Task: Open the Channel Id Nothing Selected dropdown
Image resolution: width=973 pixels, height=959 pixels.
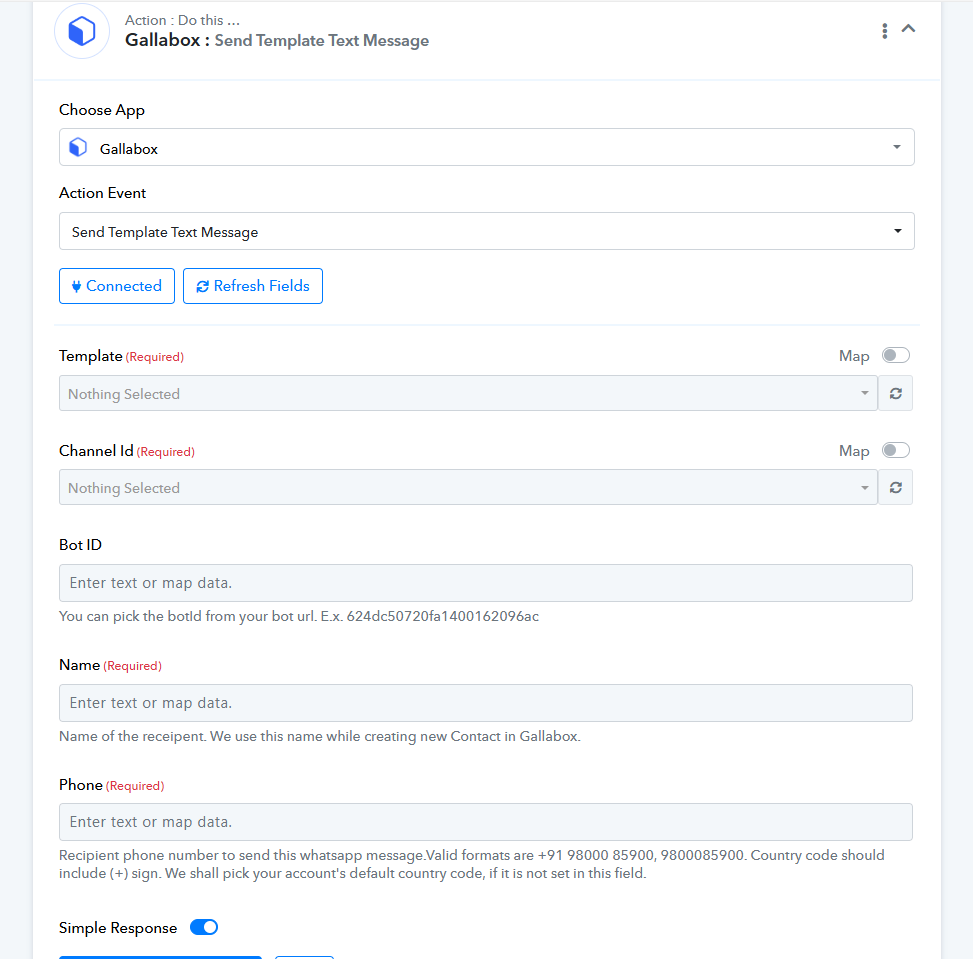Action: 468,487
